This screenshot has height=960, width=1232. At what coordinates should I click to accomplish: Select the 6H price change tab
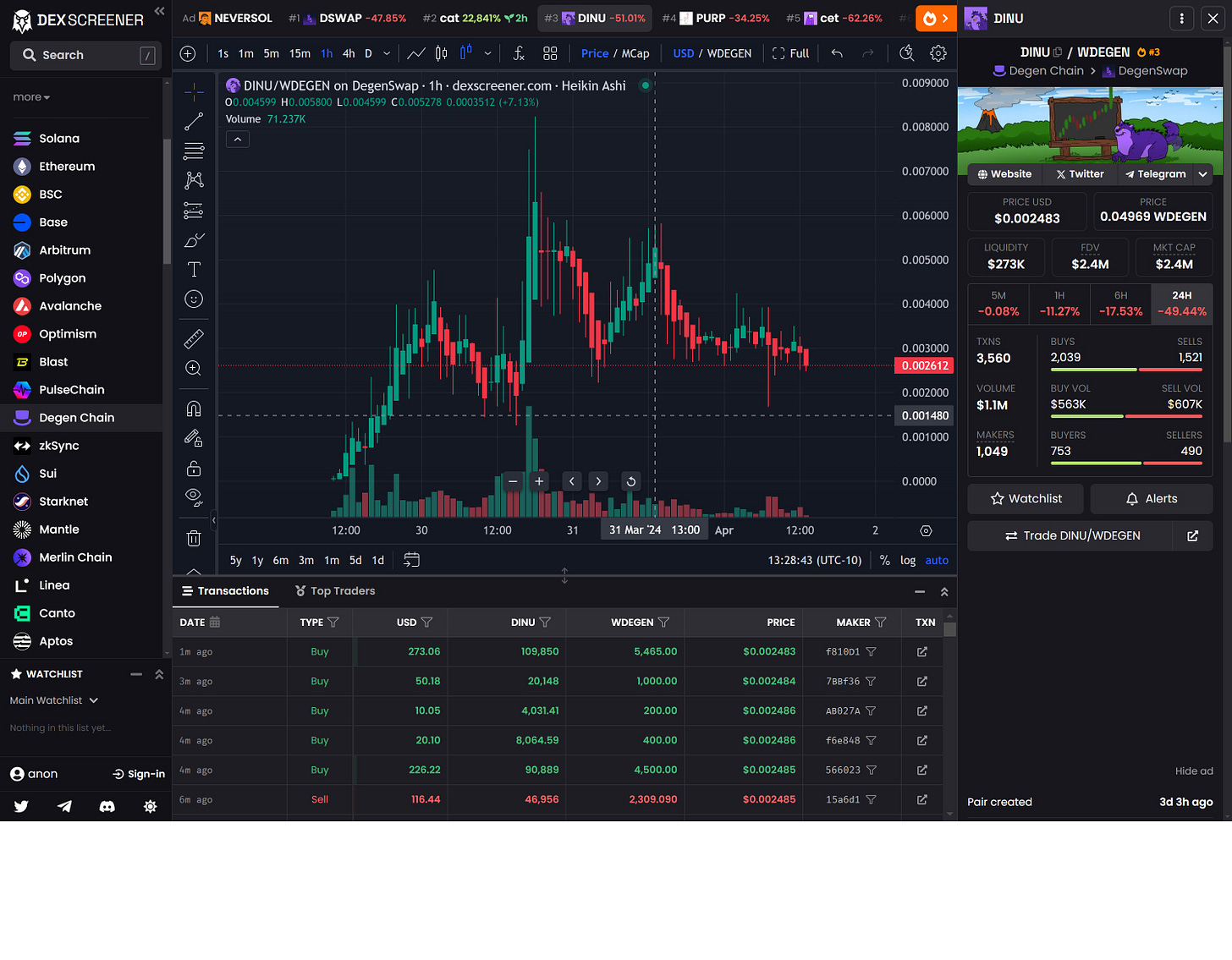coord(1120,304)
